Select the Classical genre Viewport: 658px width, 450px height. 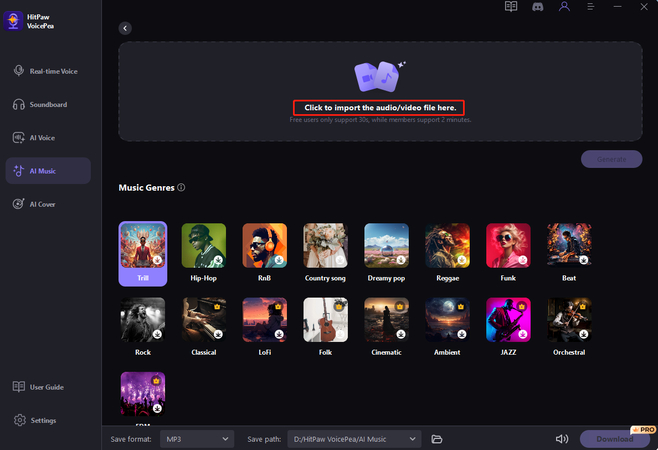pos(204,327)
